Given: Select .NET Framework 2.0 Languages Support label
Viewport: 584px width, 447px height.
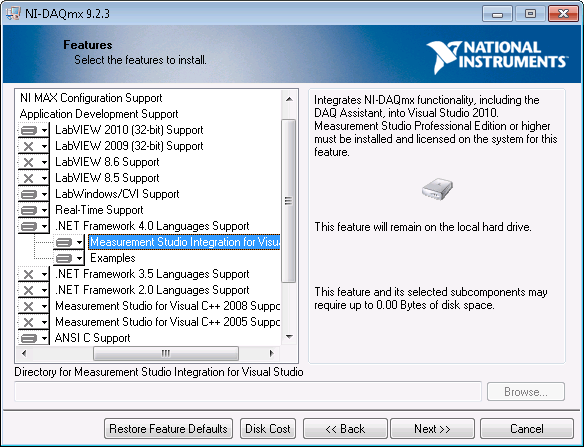Looking at the screenshot, I should pyautogui.click(x=152, y=291).
